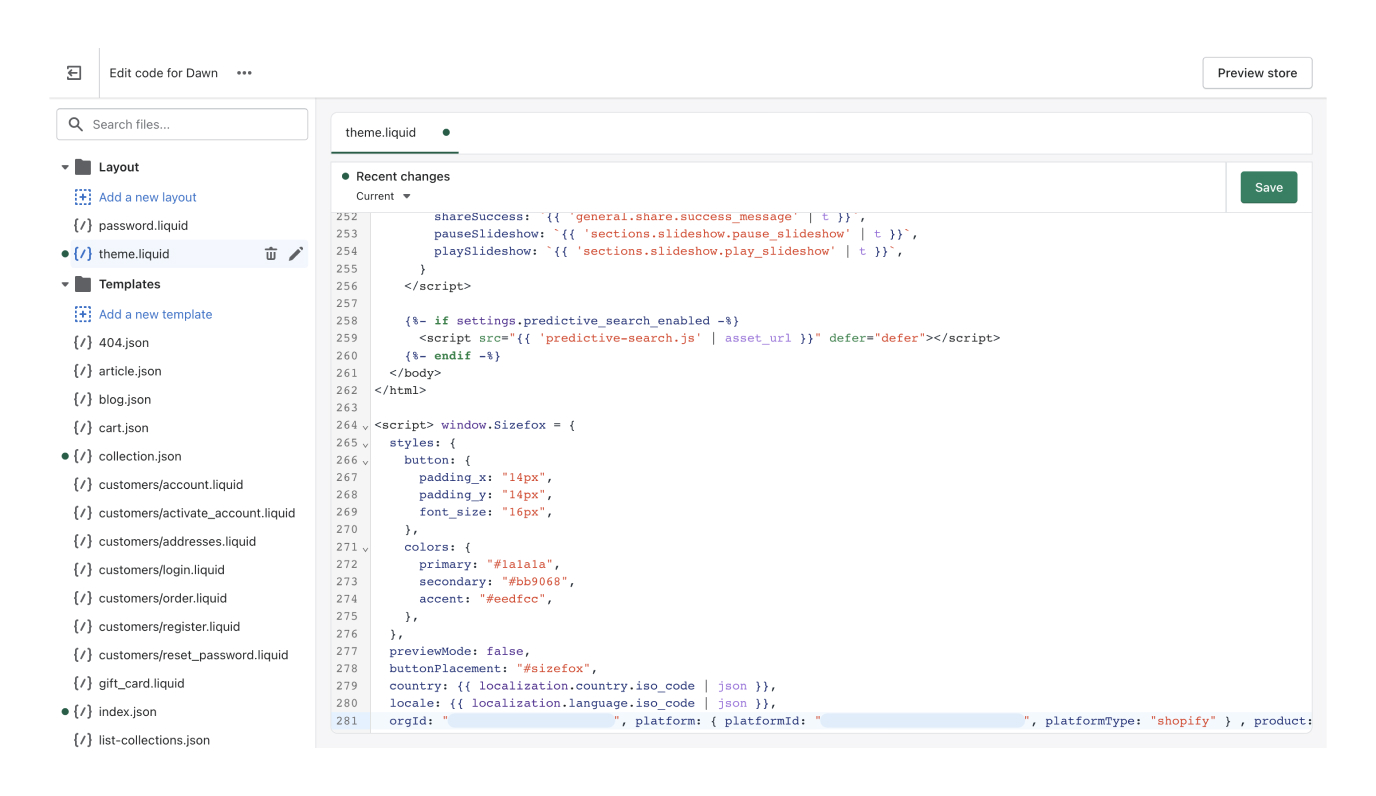Open password.liquid from the file list

click(x=143, y=226)
